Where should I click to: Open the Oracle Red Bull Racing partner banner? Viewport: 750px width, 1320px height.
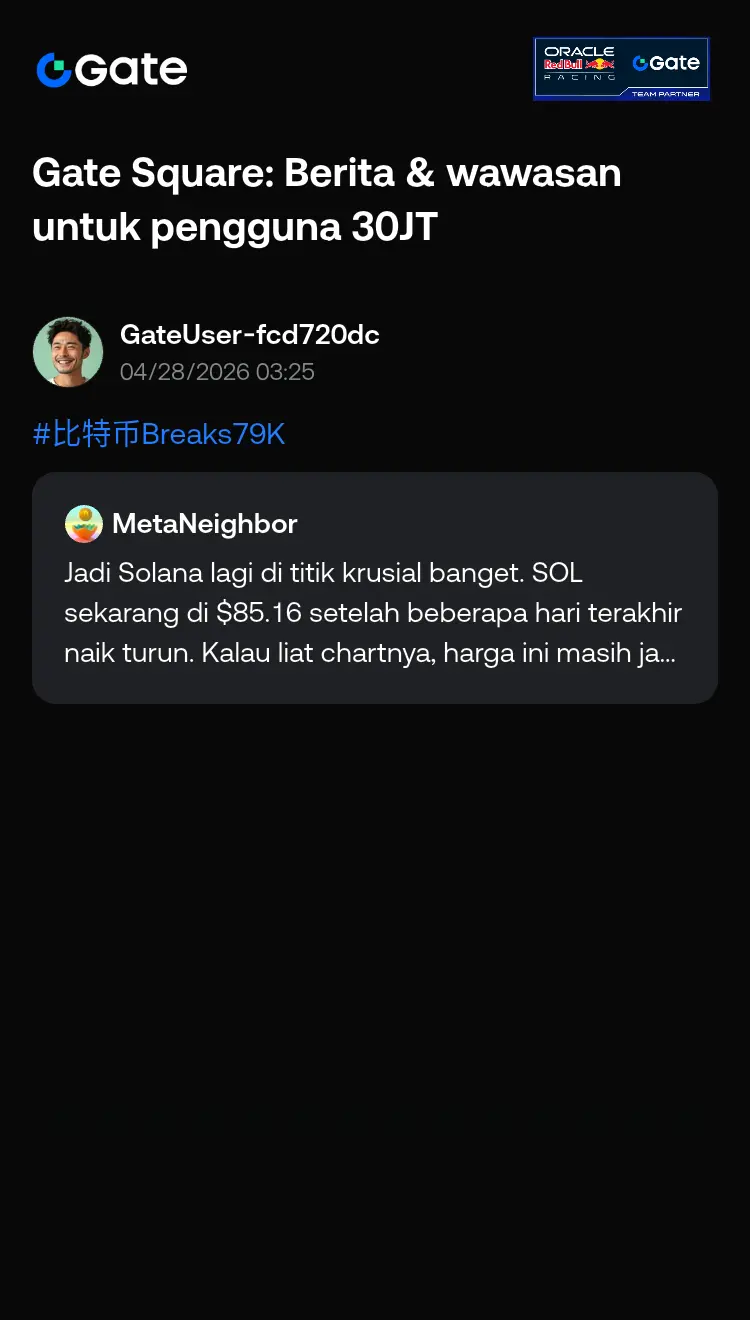[x=622, y=69]
